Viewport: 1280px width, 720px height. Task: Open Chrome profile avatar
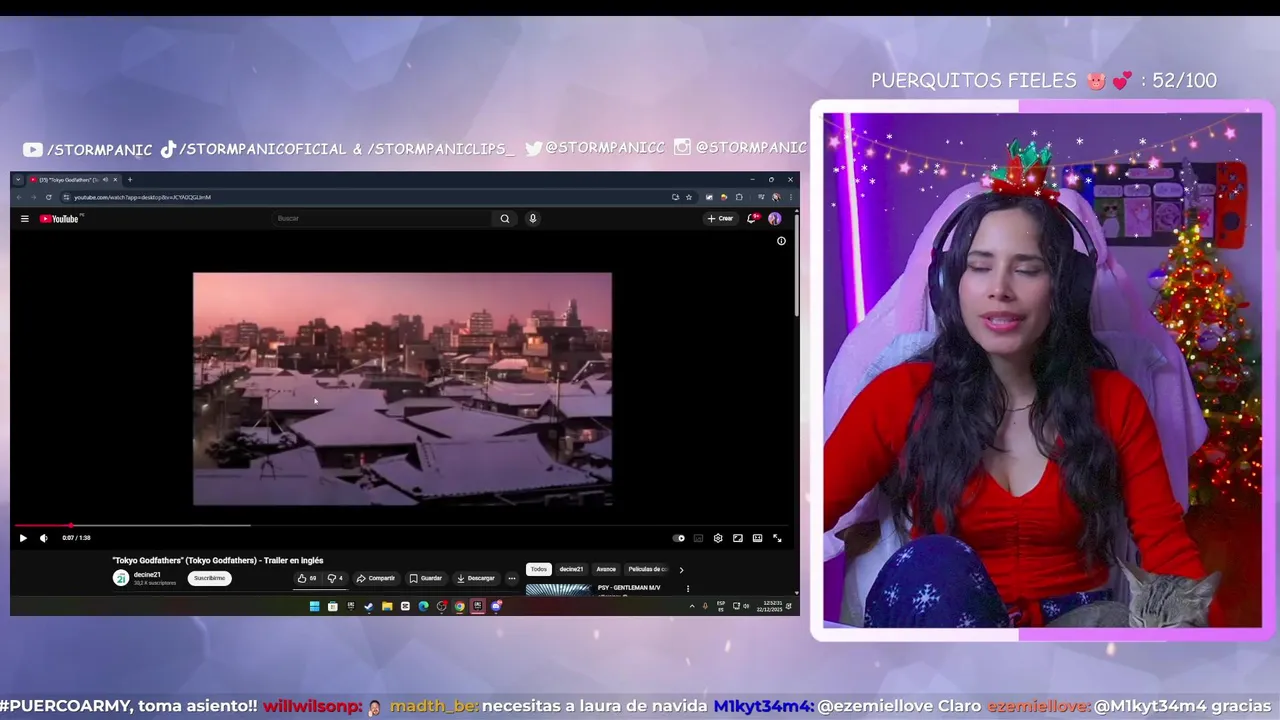tap(775, 197)
